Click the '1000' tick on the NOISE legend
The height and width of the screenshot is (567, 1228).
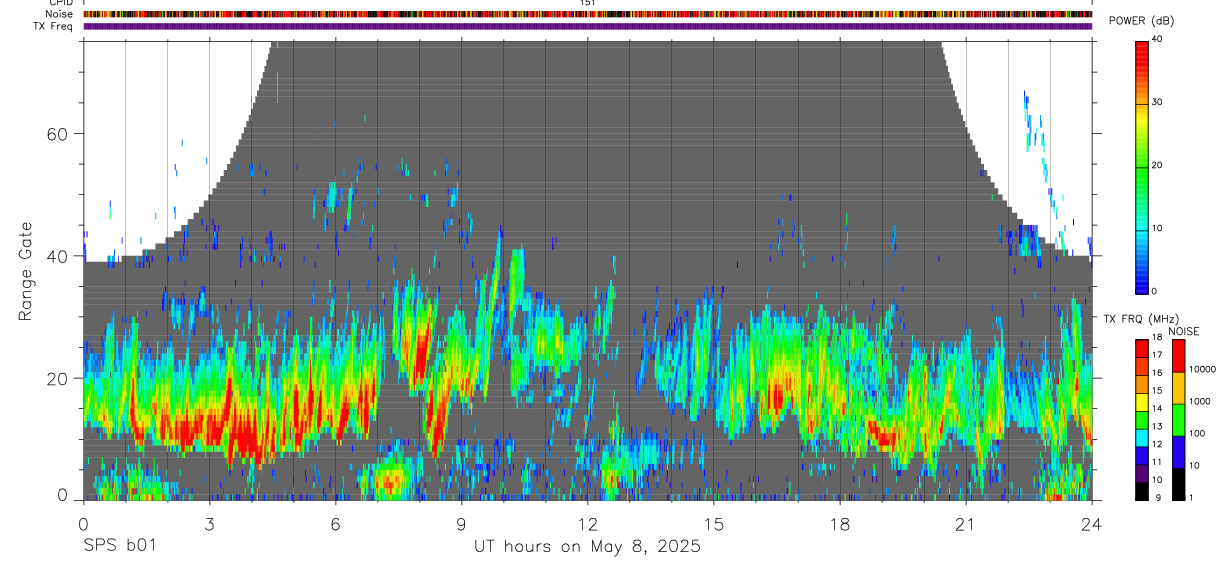pyautogui.click(x=1200, y=401)
